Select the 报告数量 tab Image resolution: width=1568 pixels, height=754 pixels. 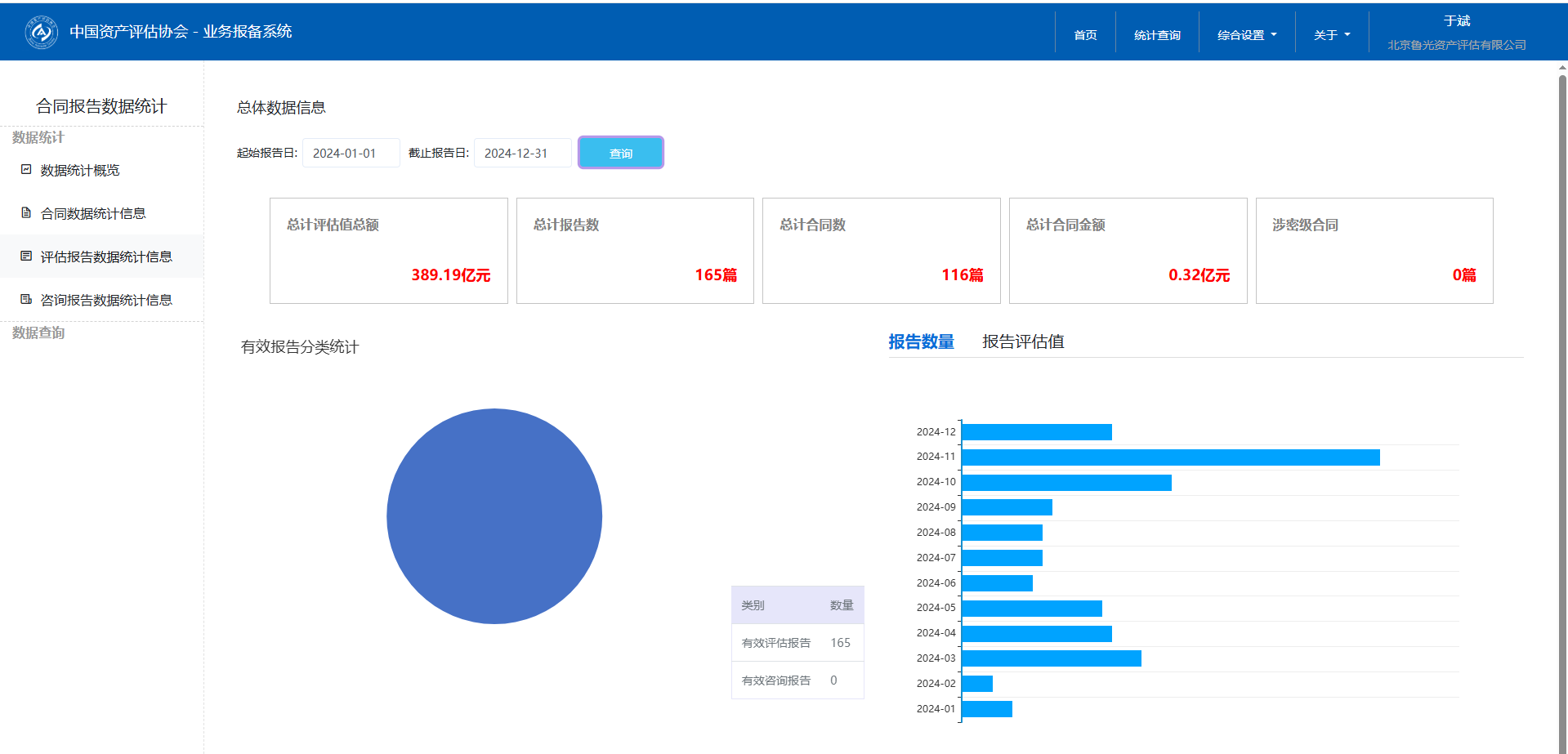[x=921, y=342]
